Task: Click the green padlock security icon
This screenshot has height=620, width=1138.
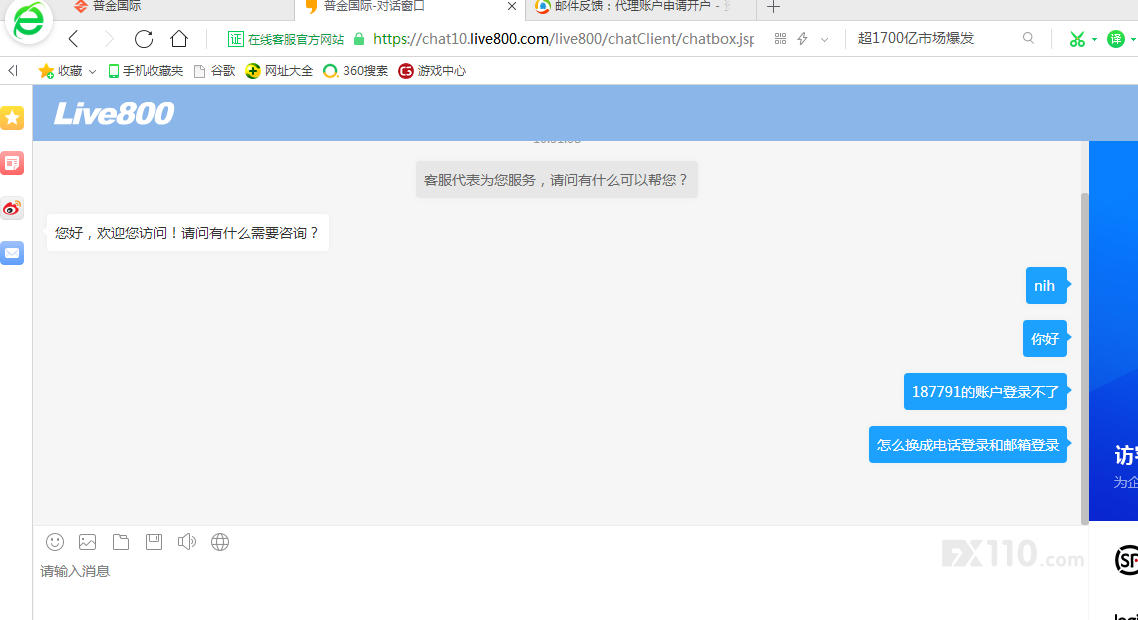Action: [x=359, y=38]
